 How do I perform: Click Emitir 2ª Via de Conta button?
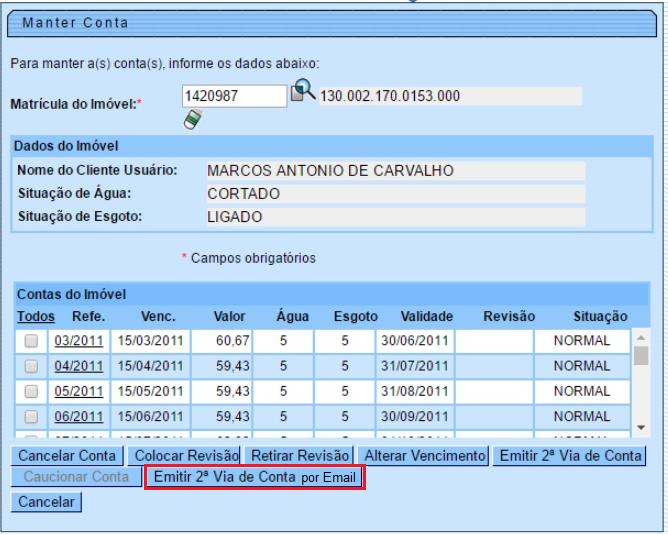coord(570,456)
